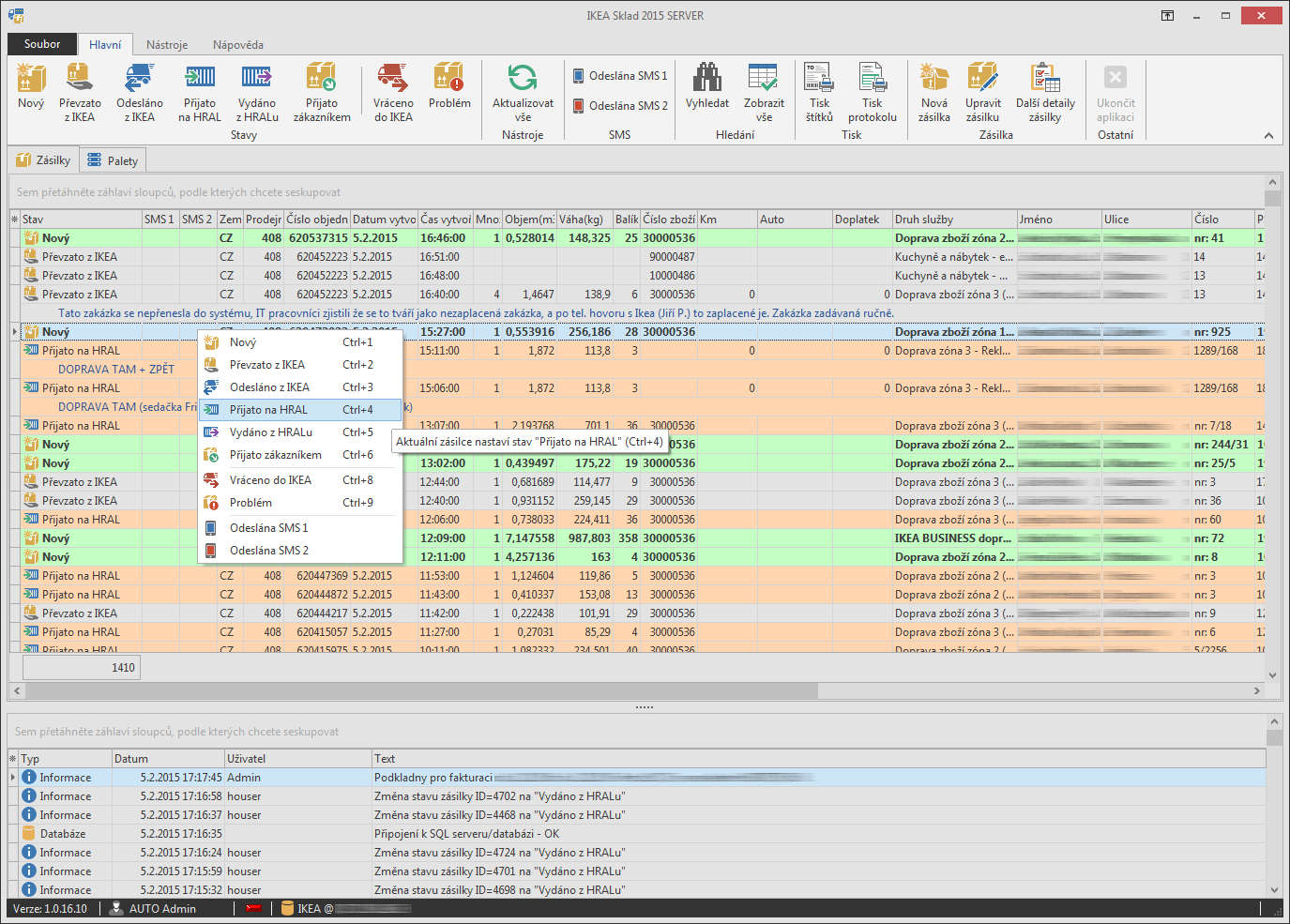The height and width of the screenshot is (924, 1290).
Task: Choose Přijato zákazníkem in context menu
Action: [300, 455]
